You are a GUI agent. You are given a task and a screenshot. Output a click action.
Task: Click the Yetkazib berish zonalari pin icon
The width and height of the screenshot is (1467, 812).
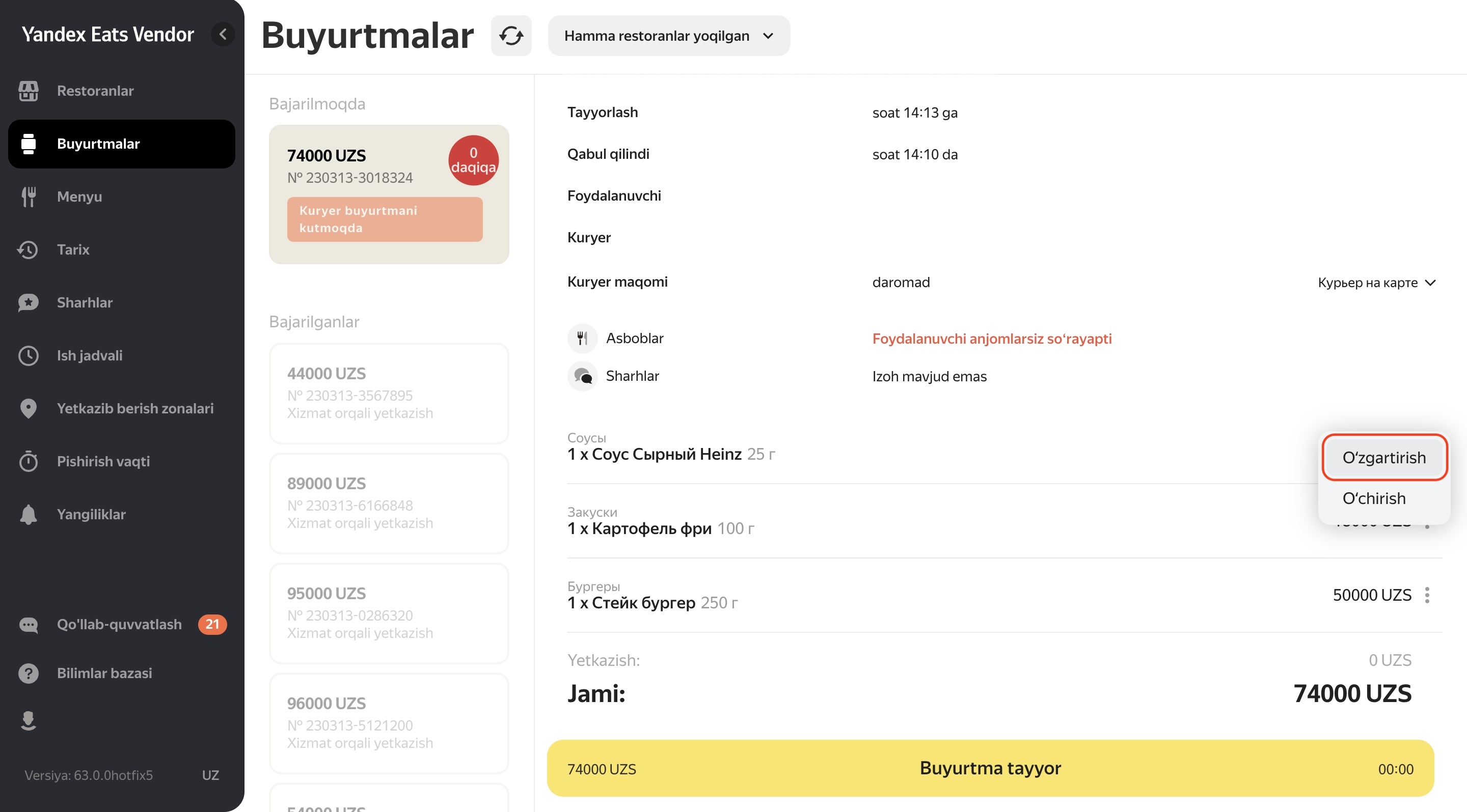28,408
